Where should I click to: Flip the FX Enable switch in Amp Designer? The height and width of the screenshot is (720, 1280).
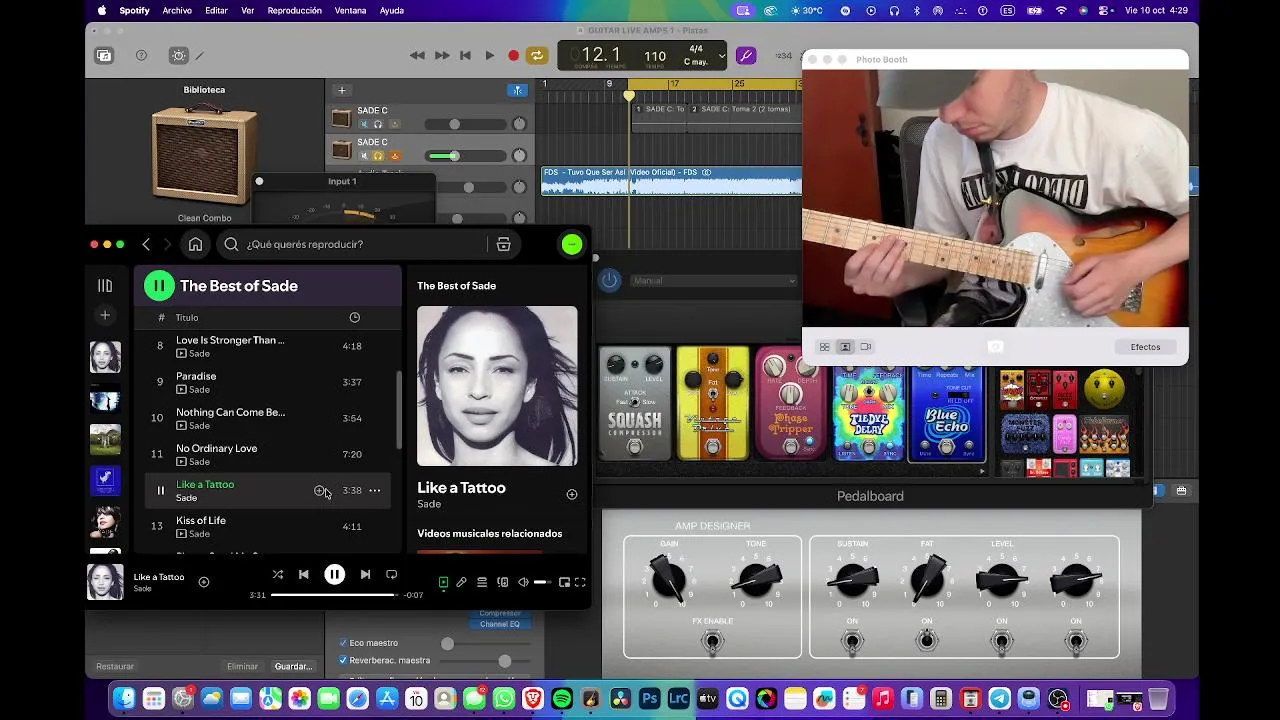[712, 641]
